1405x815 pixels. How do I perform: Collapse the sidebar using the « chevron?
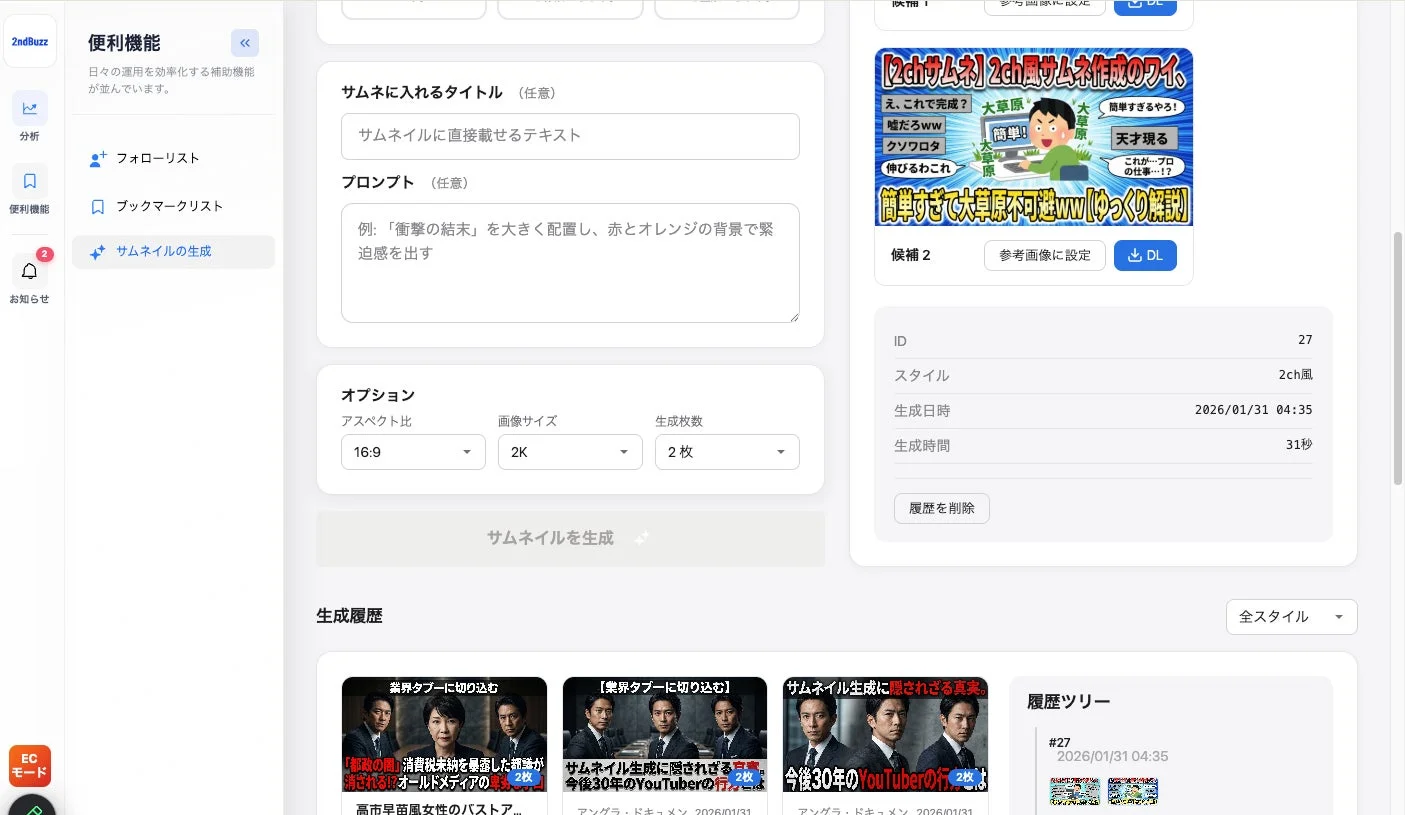(244, 42)
